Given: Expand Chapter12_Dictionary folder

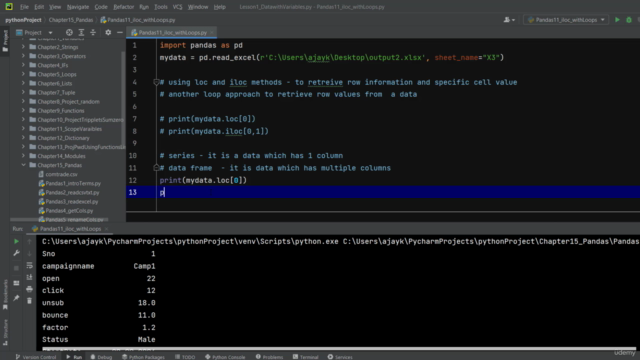Looking at the screenshot, I should [23, 138].
